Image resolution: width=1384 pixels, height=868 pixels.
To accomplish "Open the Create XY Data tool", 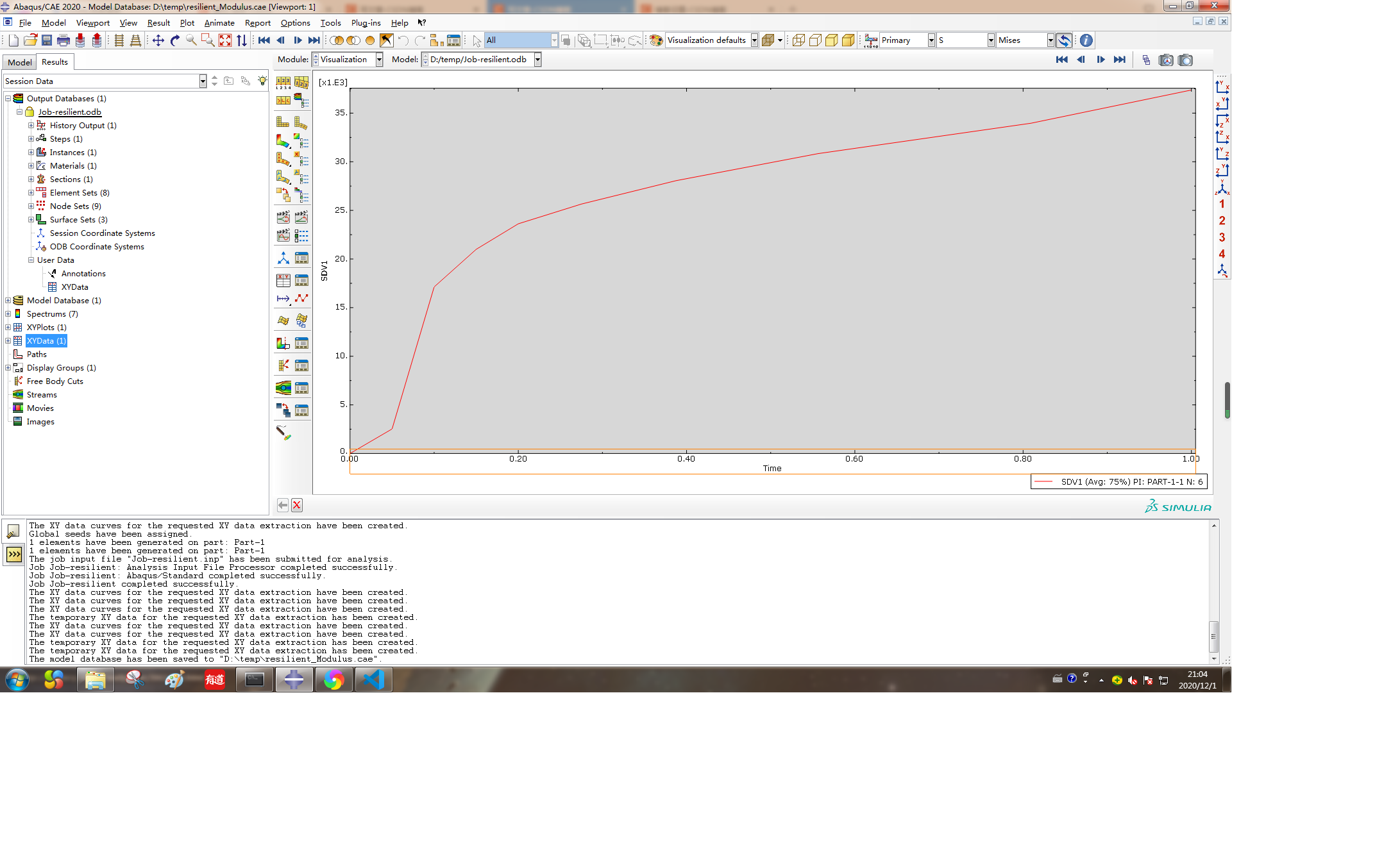I will coord(283,280).
